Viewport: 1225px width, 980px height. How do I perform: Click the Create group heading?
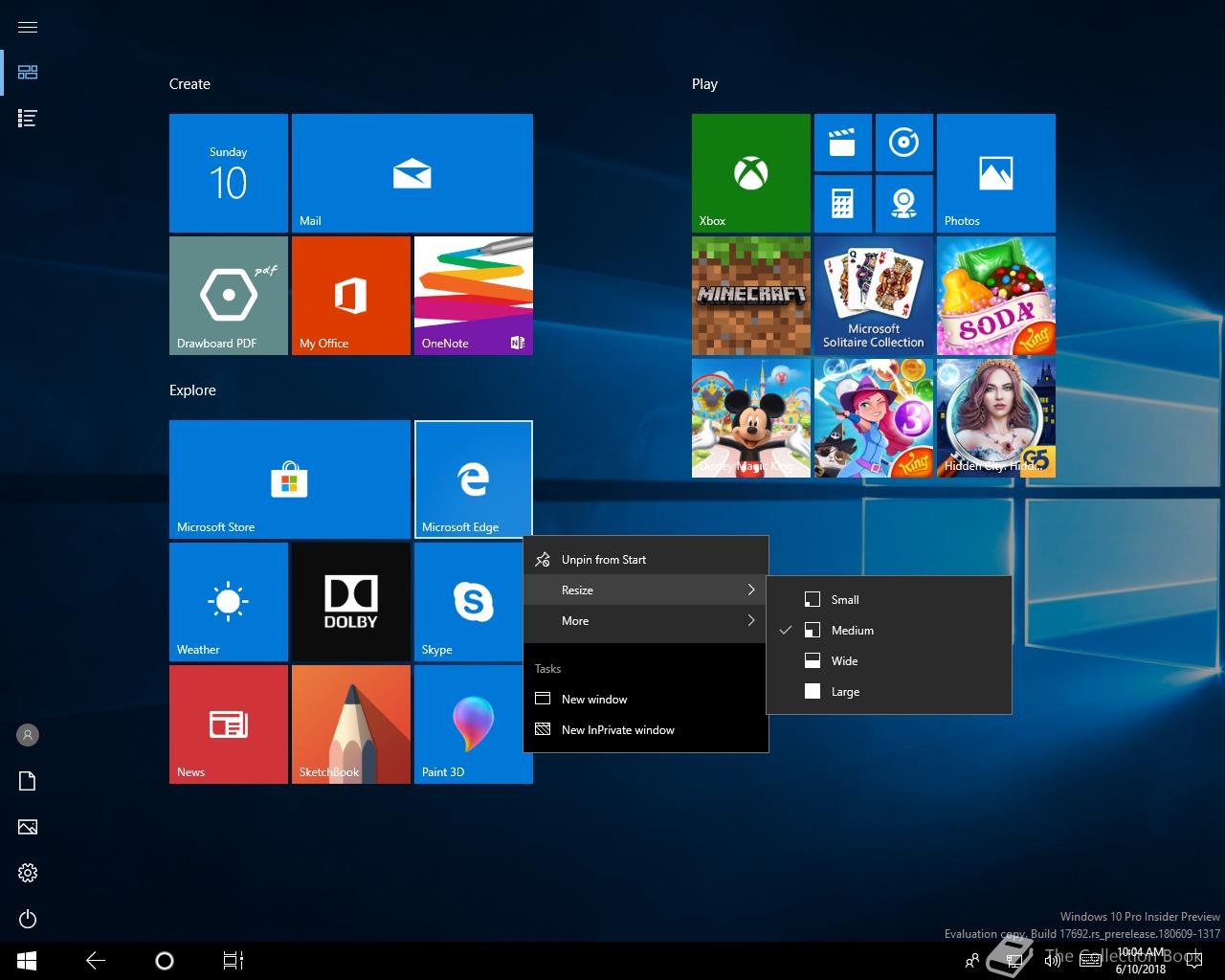[189, 84]
